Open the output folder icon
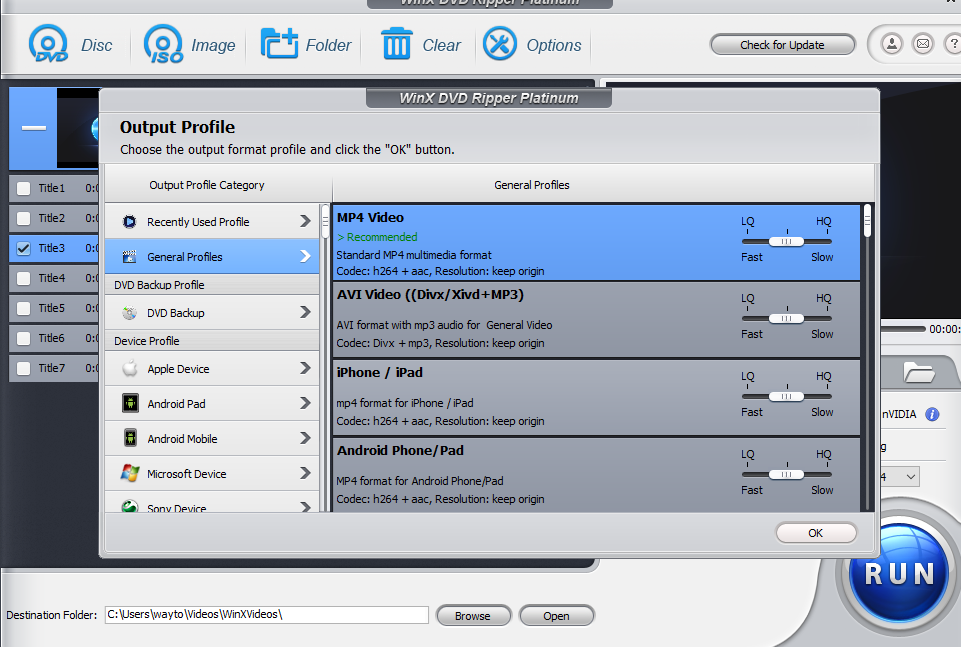The height and width of the screenshot is (647, 961). coord(919,372)
